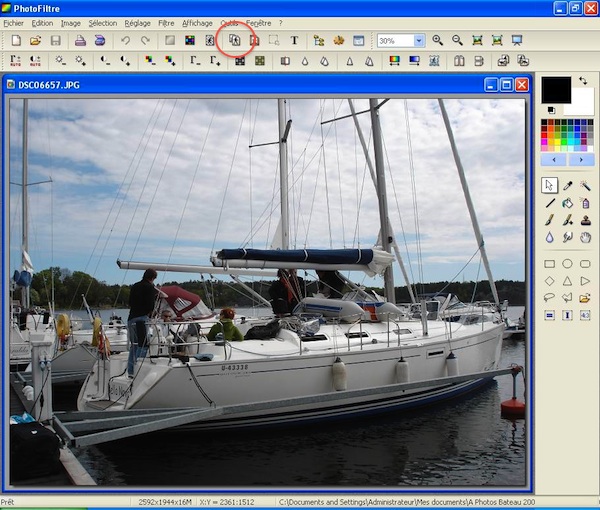Choose the Rectangle selection shape
The width and height of the screenshot is (600, 510).
pyautogui.click(x=549, y=264)
